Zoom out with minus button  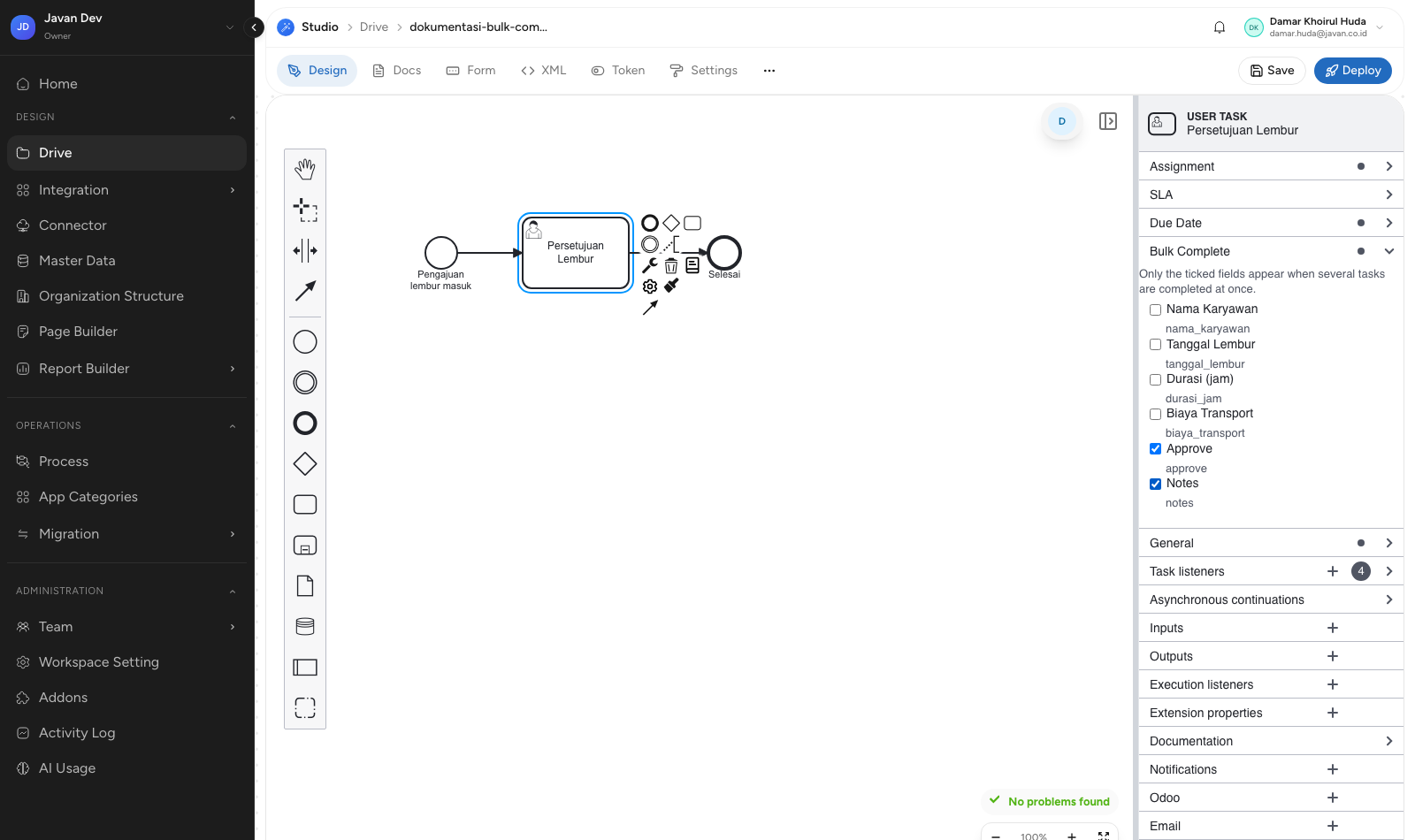point(996,836)
